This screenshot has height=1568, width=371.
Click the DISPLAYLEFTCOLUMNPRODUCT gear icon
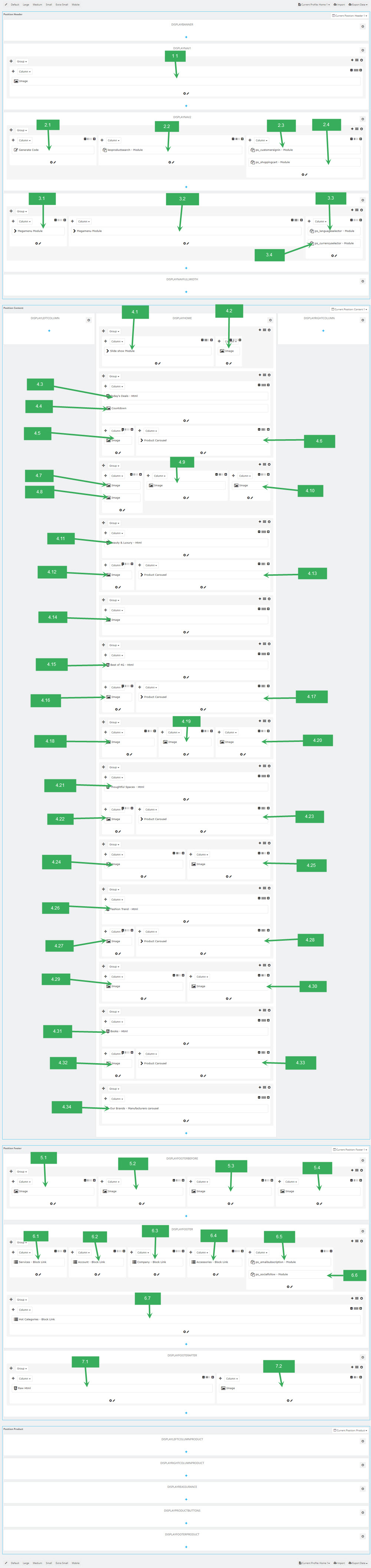[x=362, y=1442]
